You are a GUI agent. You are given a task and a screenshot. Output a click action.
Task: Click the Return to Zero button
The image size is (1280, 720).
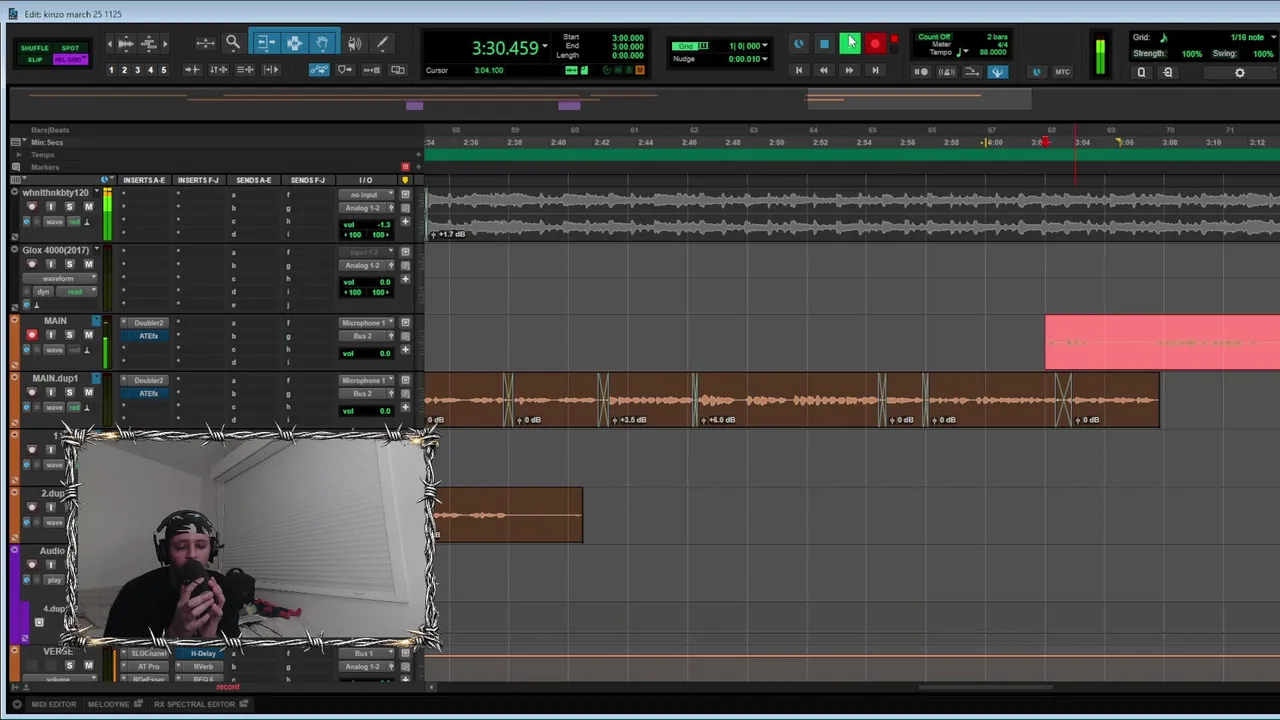pyautogui.click(x=798, y=71)
